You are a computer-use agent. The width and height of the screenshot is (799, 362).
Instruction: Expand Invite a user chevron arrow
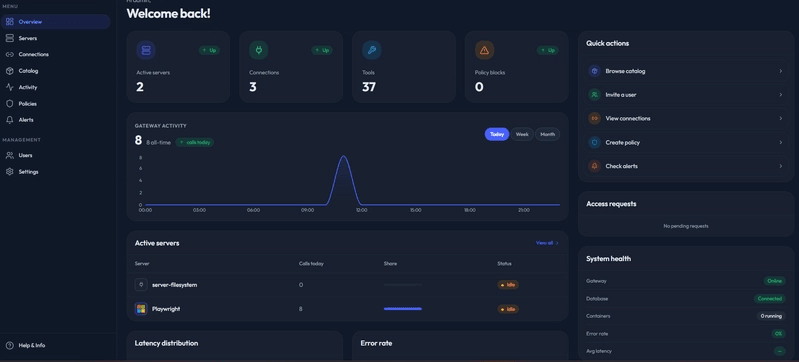coord(780,95)
